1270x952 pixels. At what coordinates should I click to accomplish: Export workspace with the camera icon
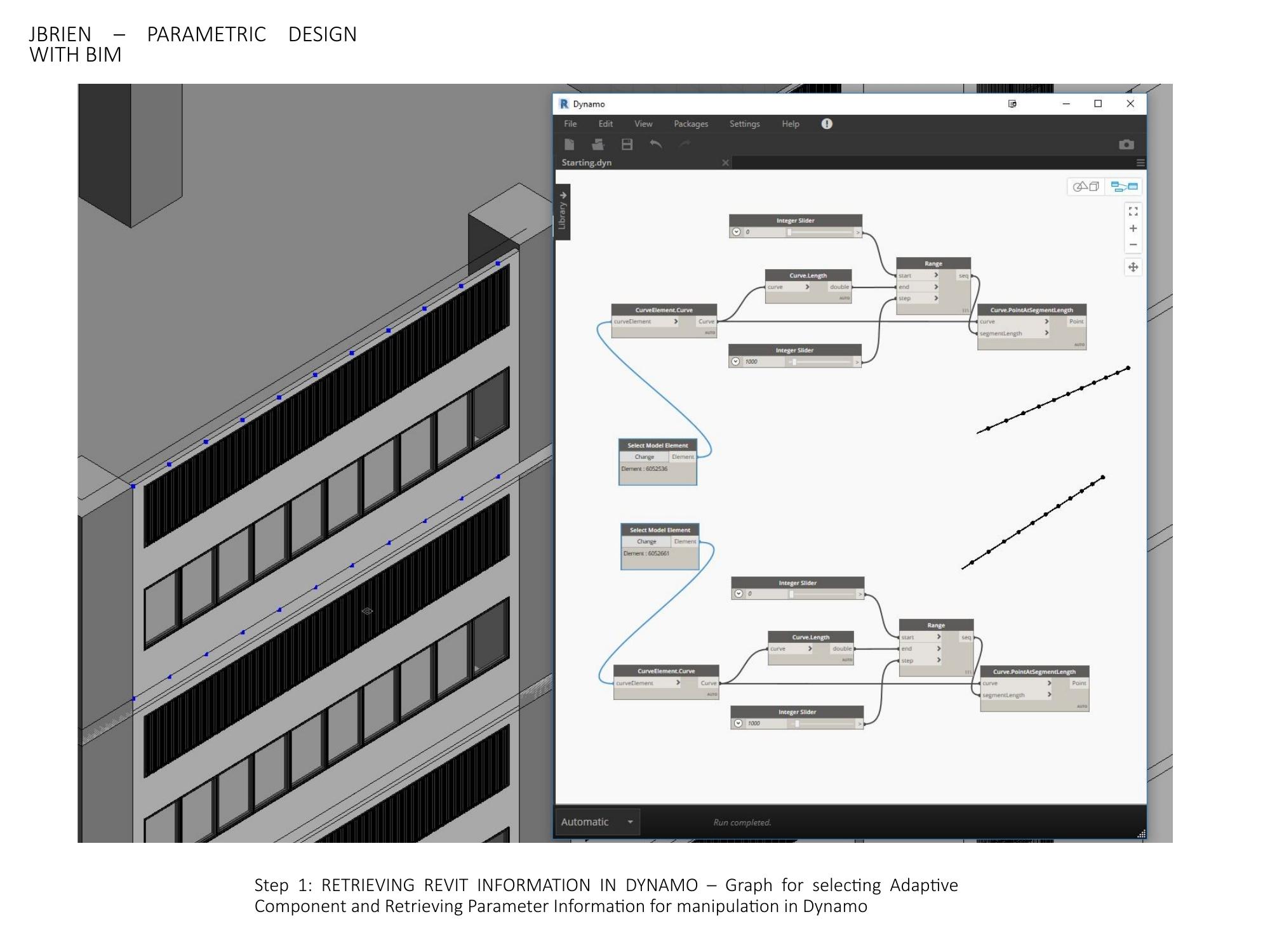pyautogui.click(x=1126, y=145)
